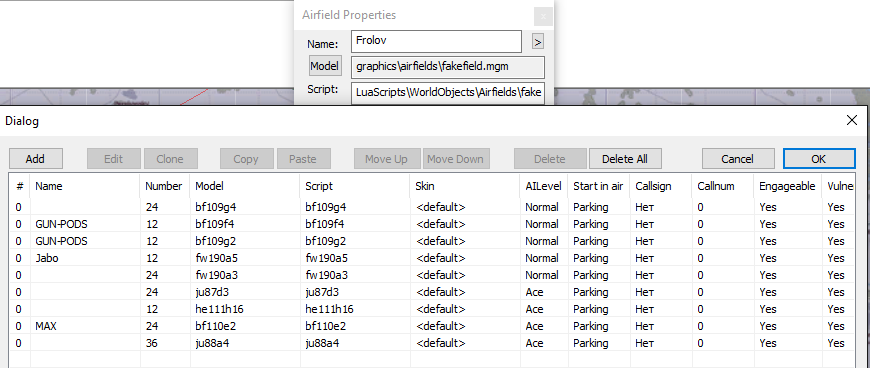Click the Copy button
The height and width of the screenshot is (368, 870).
click(246, 159)
